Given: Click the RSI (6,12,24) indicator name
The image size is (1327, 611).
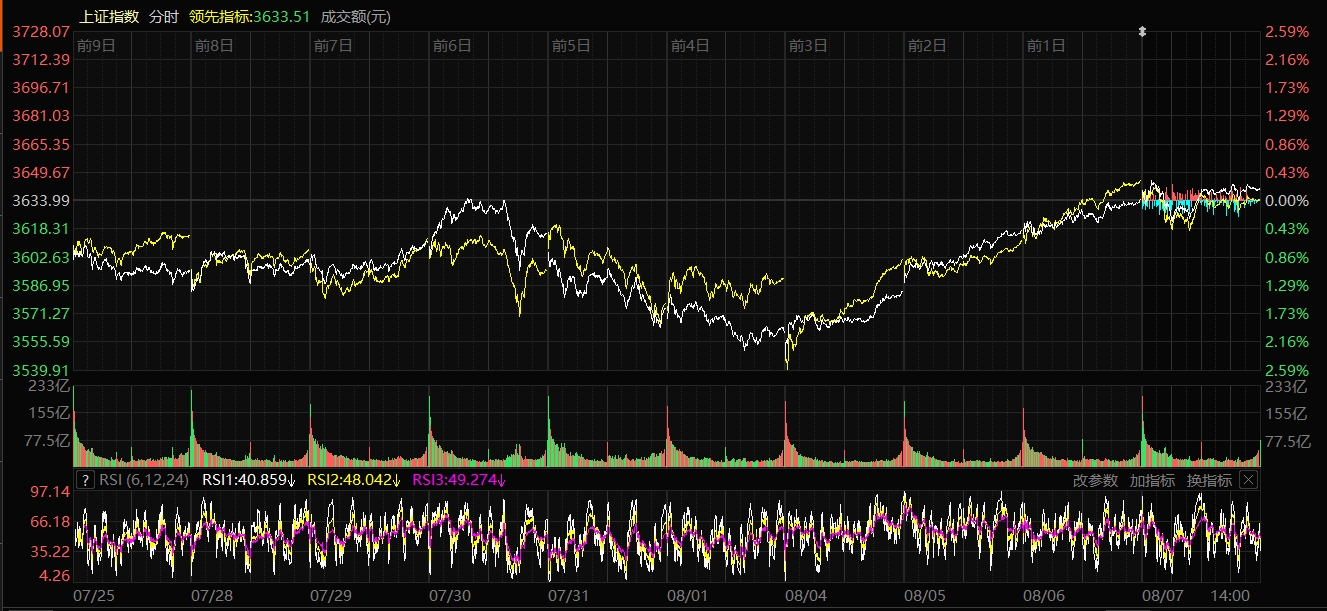Looking at the screenshot, I should pyautogui.click(x=145, y=480).
